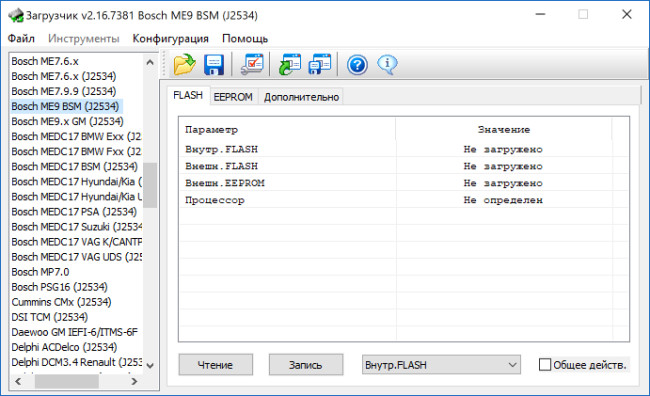Select Delphi ACDelco (J2534) module
The image size is (650, 396).
64,347
